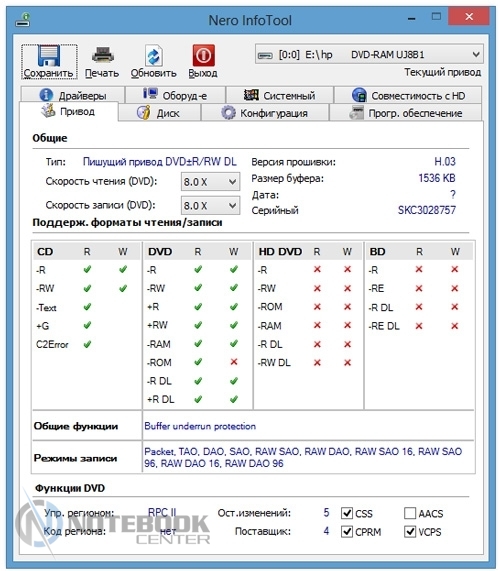Maximize the Nero InfoTool window
500x571 pixels.
(x=436, y=17)
